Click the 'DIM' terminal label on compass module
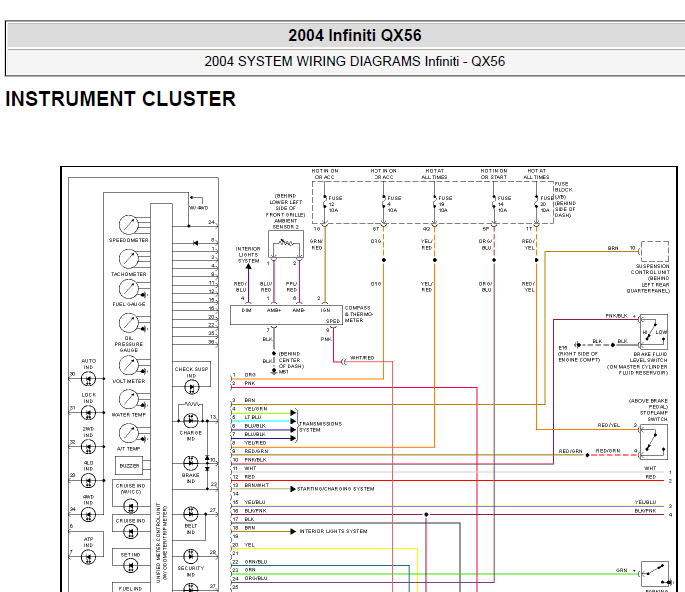The width and height of the screenshot is (685, 592). coord(246,310)
